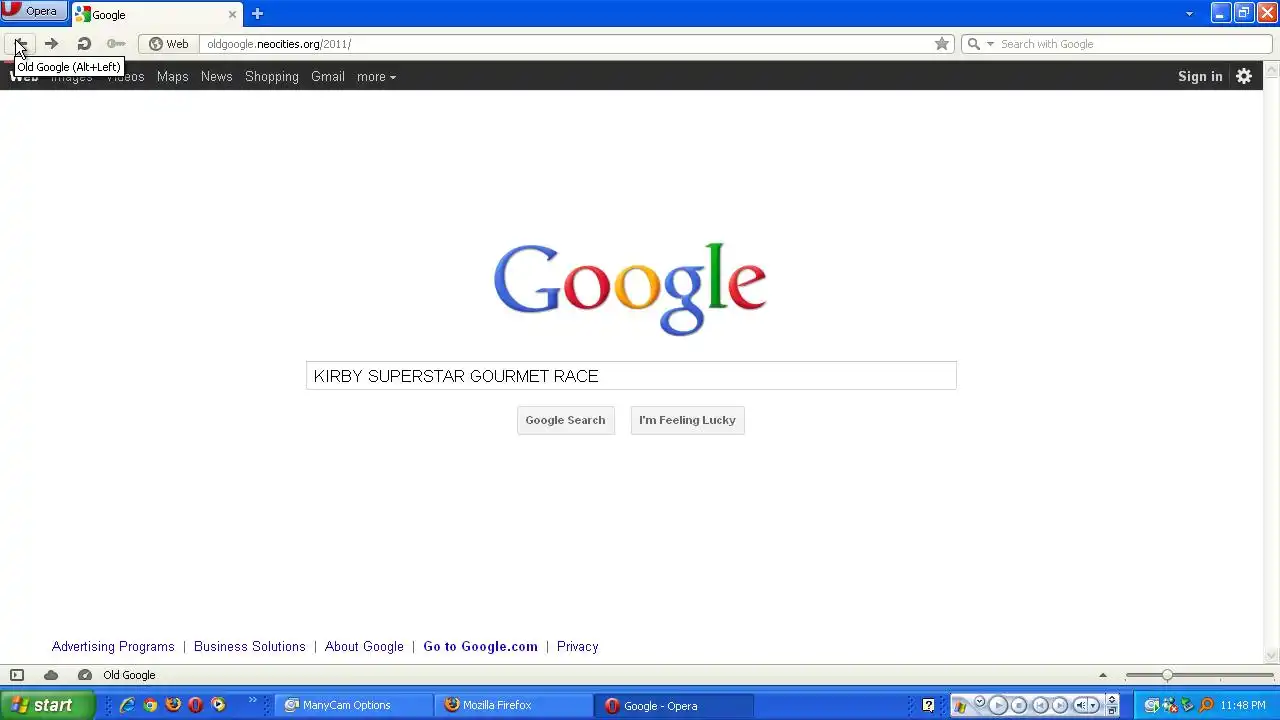Open the media player volume dropdown arrow

[1093, 705]
